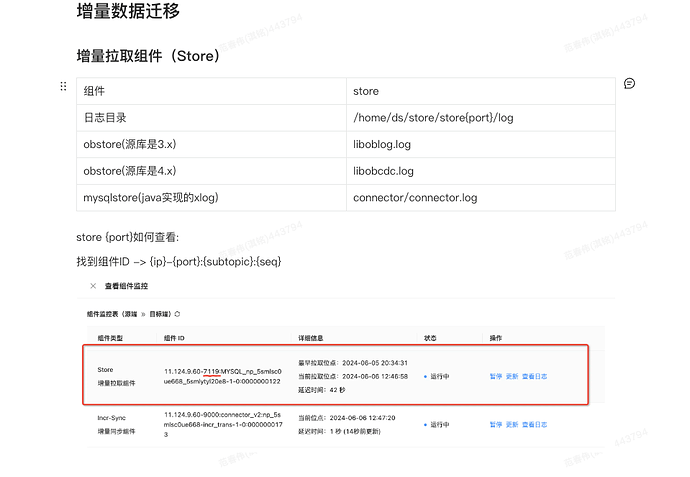Select the cell obstore(源库是3.x)

click(211, 144)
